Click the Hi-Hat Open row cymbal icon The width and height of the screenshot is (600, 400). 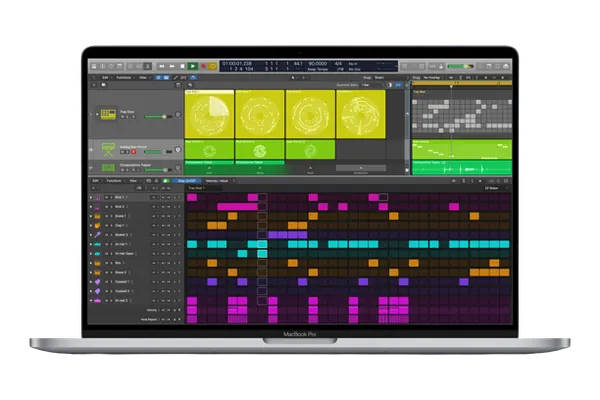(98, 254)
